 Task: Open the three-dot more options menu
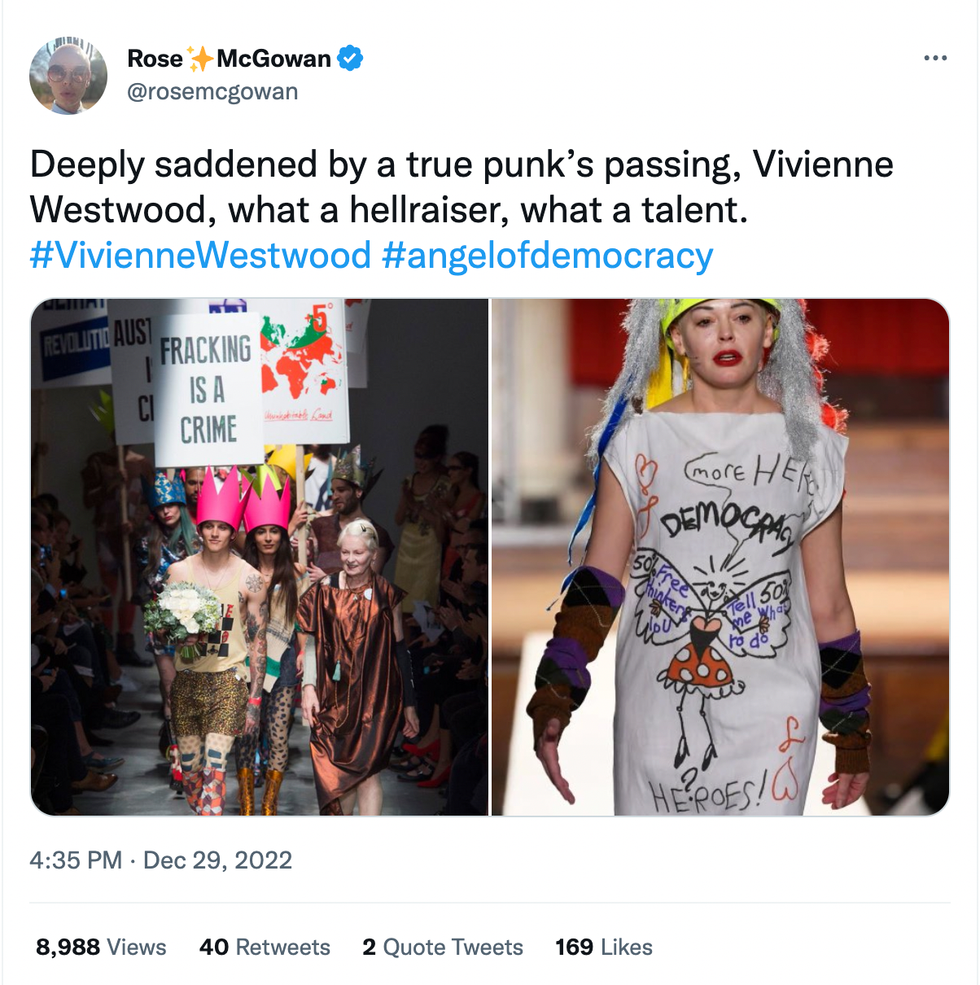(935, 58)
